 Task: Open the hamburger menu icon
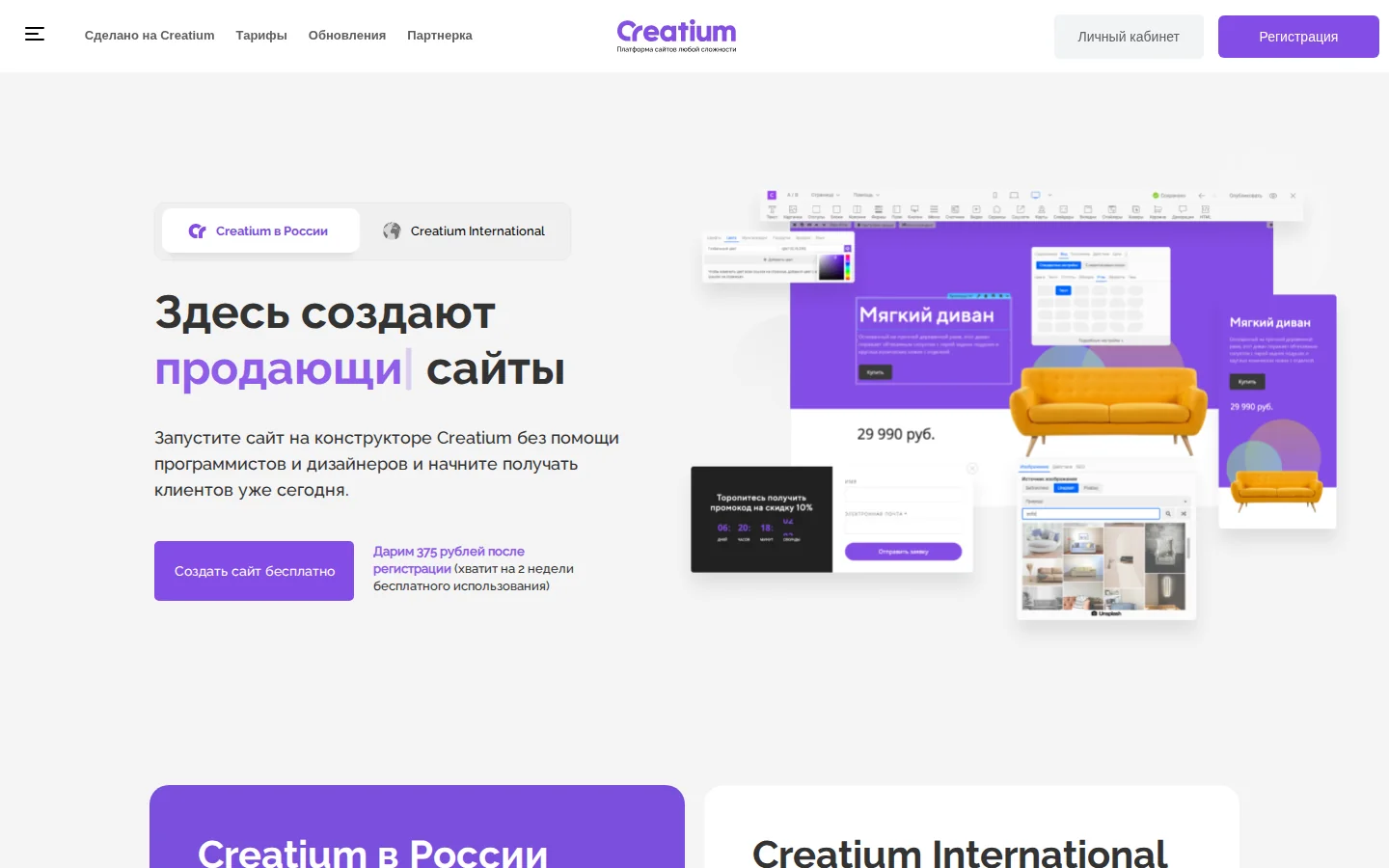35,35
